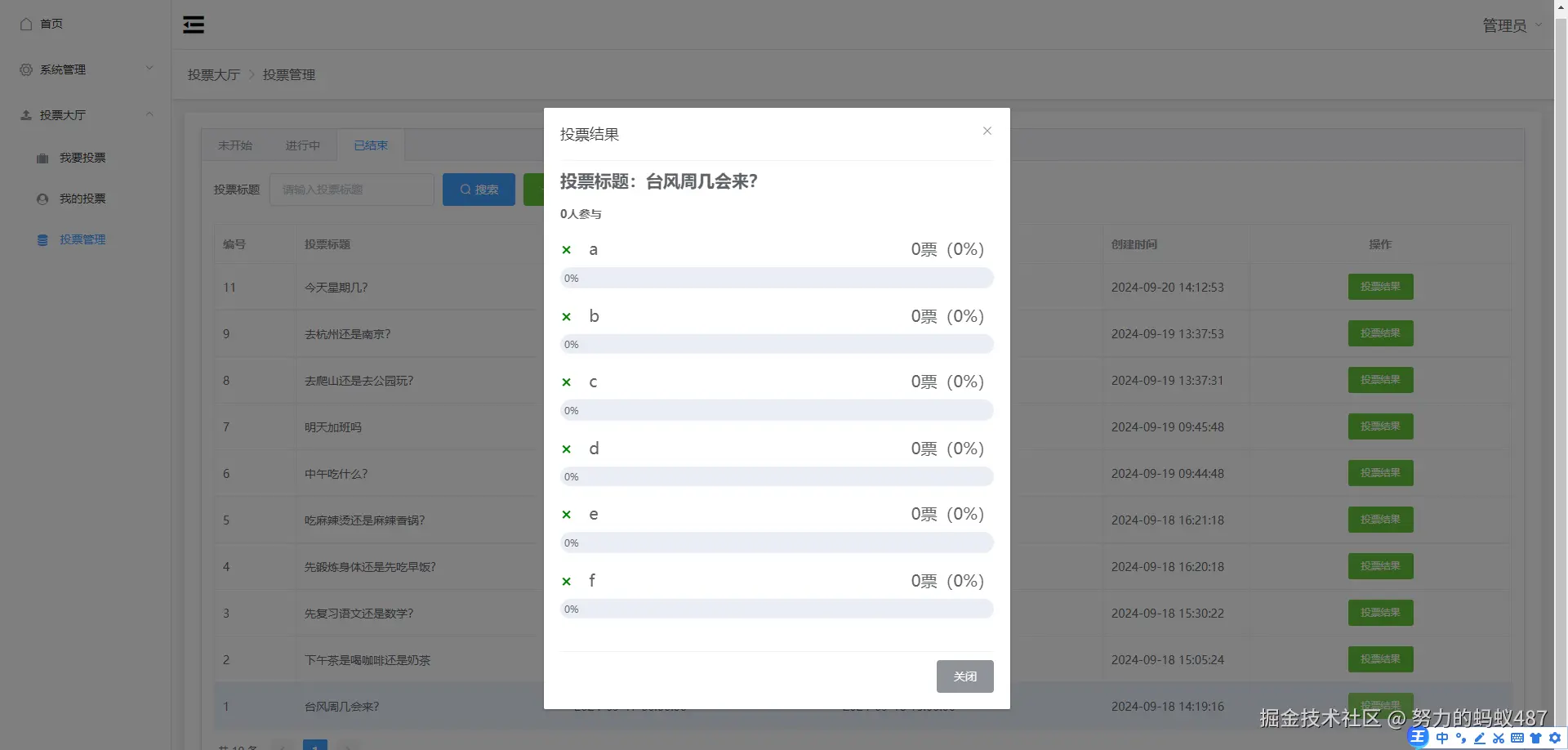Click the green X icon next to option f
This screenshot has height=750, width=1568.
point(566,581)
